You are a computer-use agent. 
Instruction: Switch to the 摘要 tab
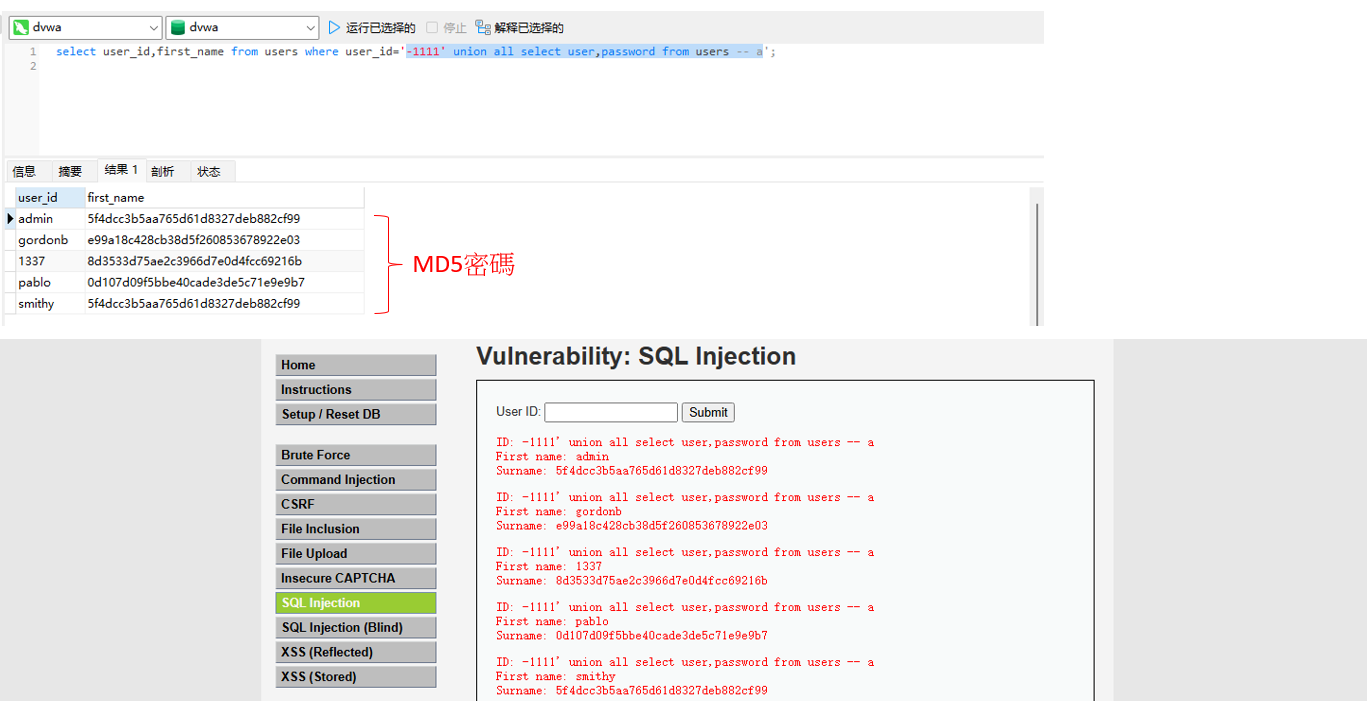[70, 171]
